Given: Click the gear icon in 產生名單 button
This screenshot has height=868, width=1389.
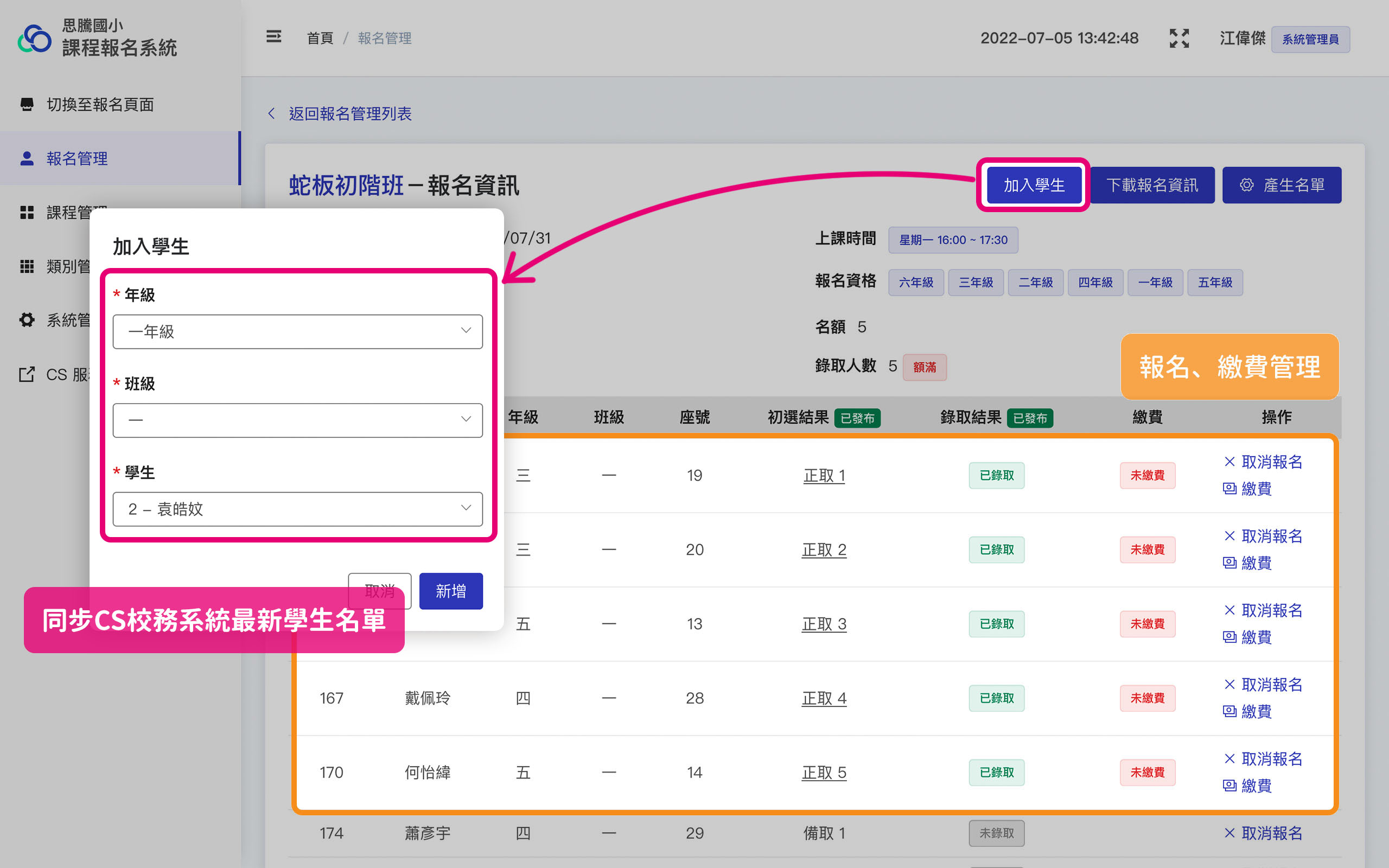Looking at the screenshot, I should click(1246, 186).
